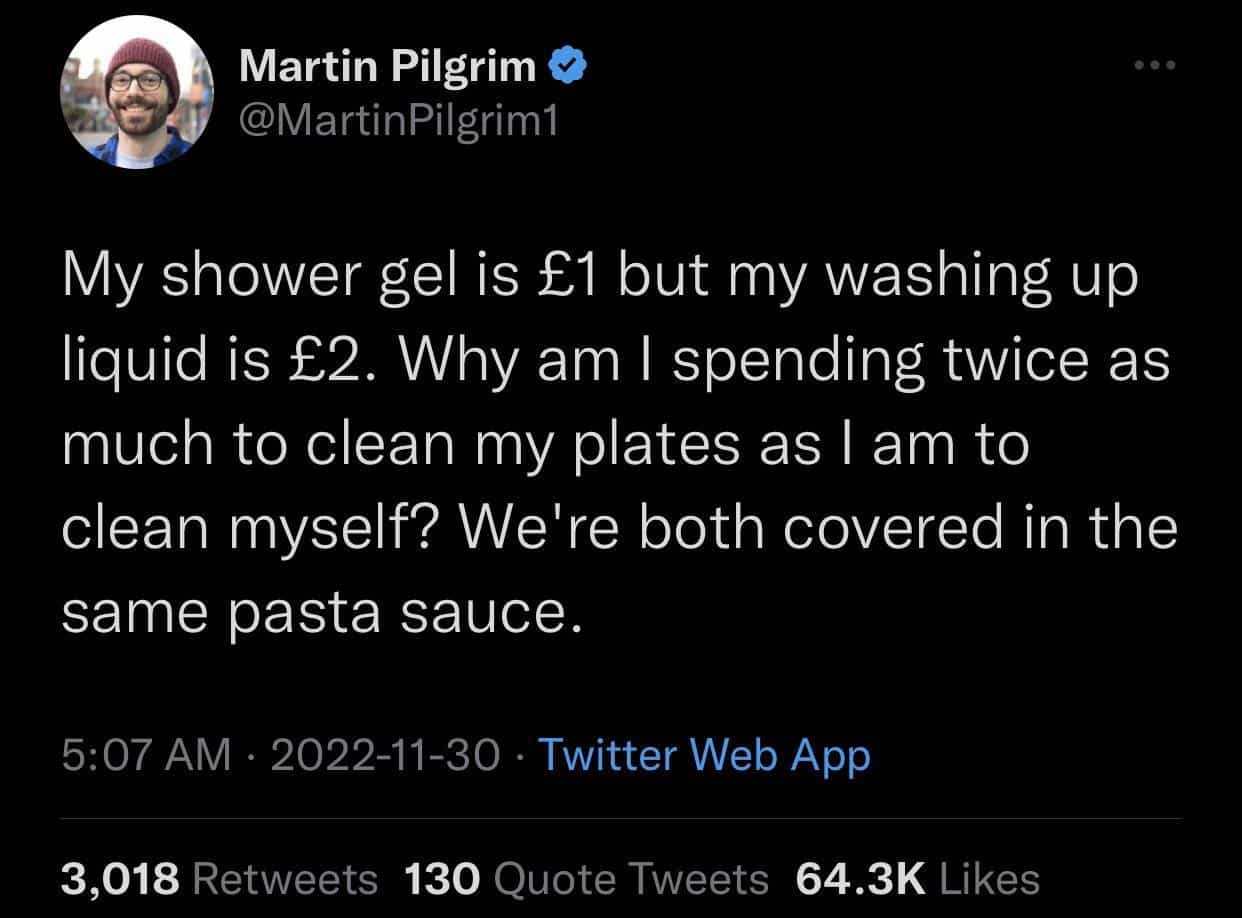Click the blue verified checkmark badge

(x=566, y=67)
